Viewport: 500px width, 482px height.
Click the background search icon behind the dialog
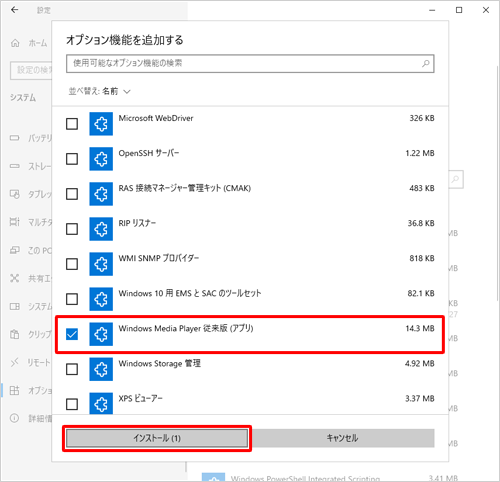tap(455, 180)
